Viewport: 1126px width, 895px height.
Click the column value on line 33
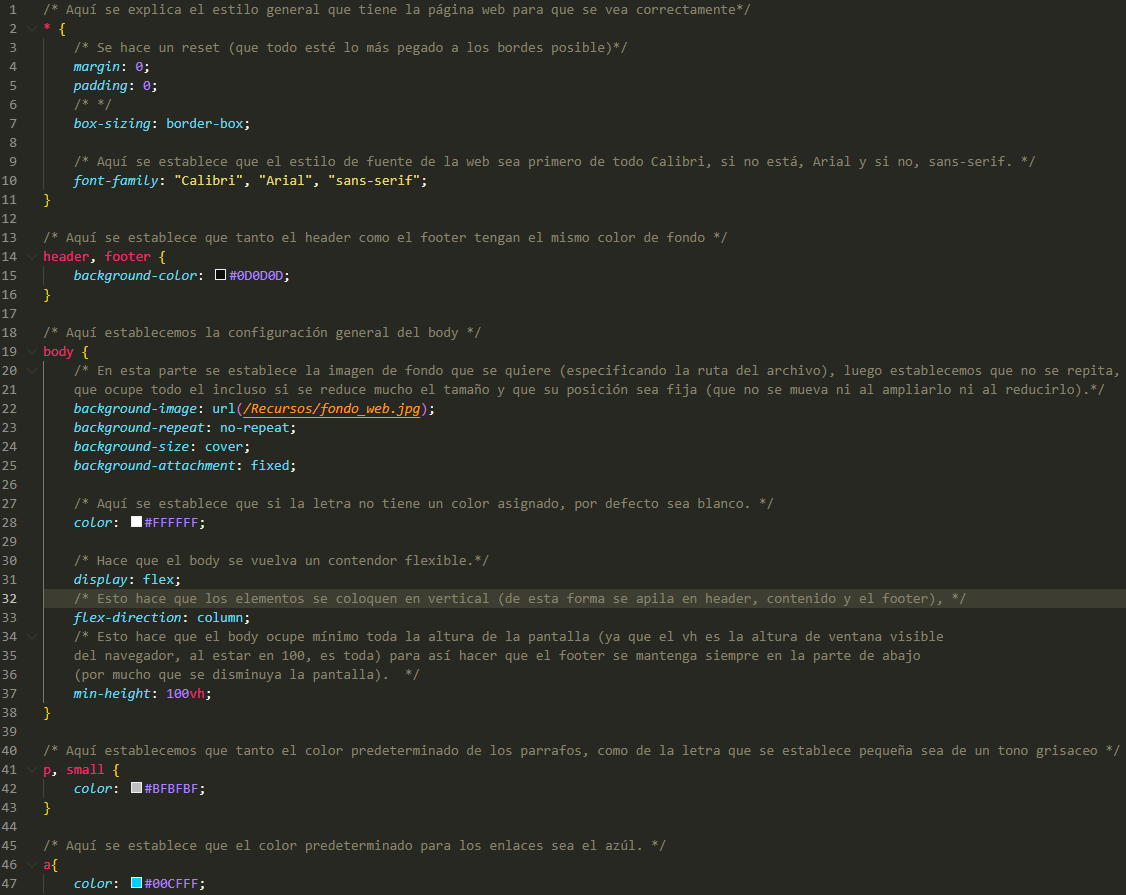tap(220, 618)
